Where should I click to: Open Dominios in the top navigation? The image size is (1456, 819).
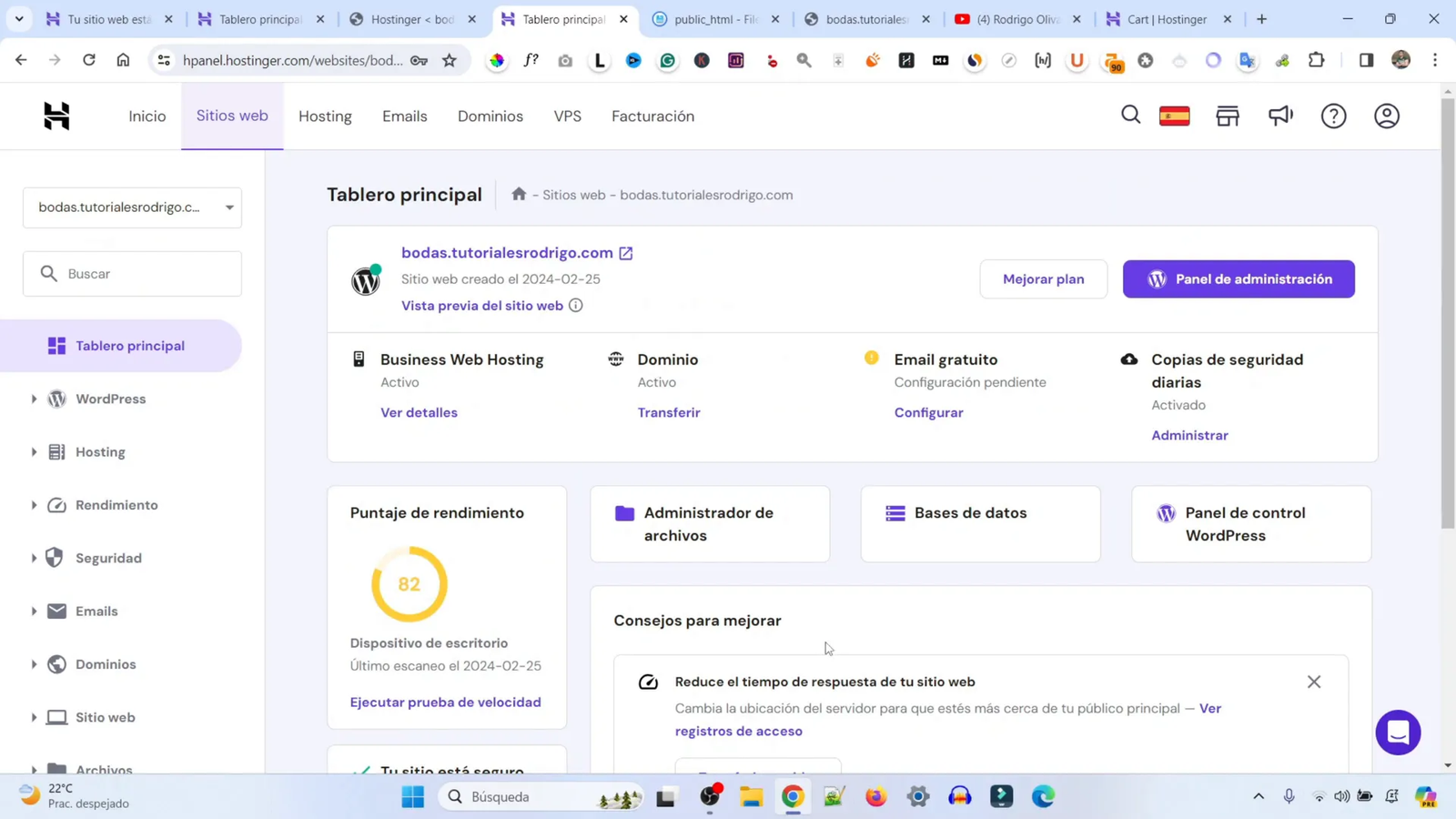(x=490, y=116)
